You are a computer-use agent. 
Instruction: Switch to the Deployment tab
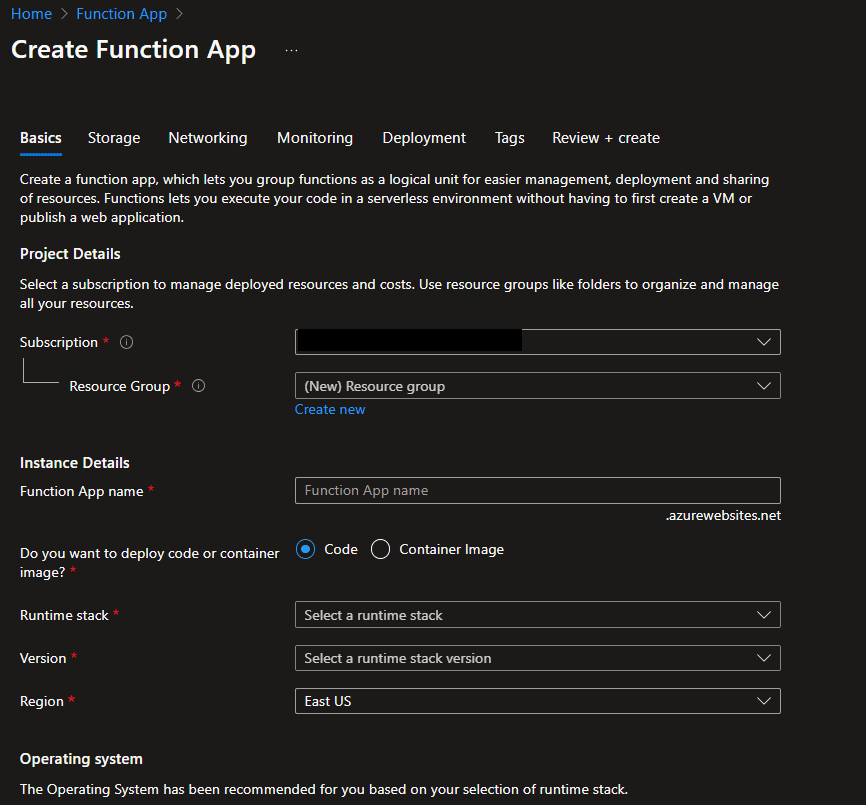pyautogui.click(x=424, y=138)
